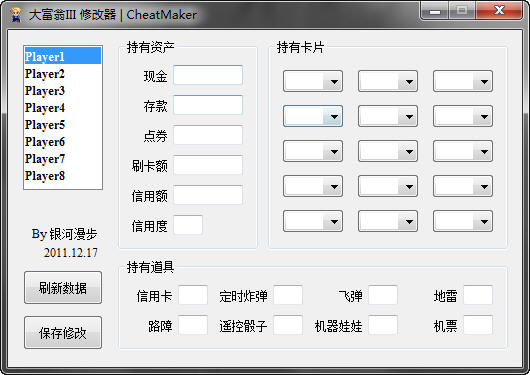The image size is (530, 375).
Task: Click the app icon in the title bar
Action: tap(16, 15)
